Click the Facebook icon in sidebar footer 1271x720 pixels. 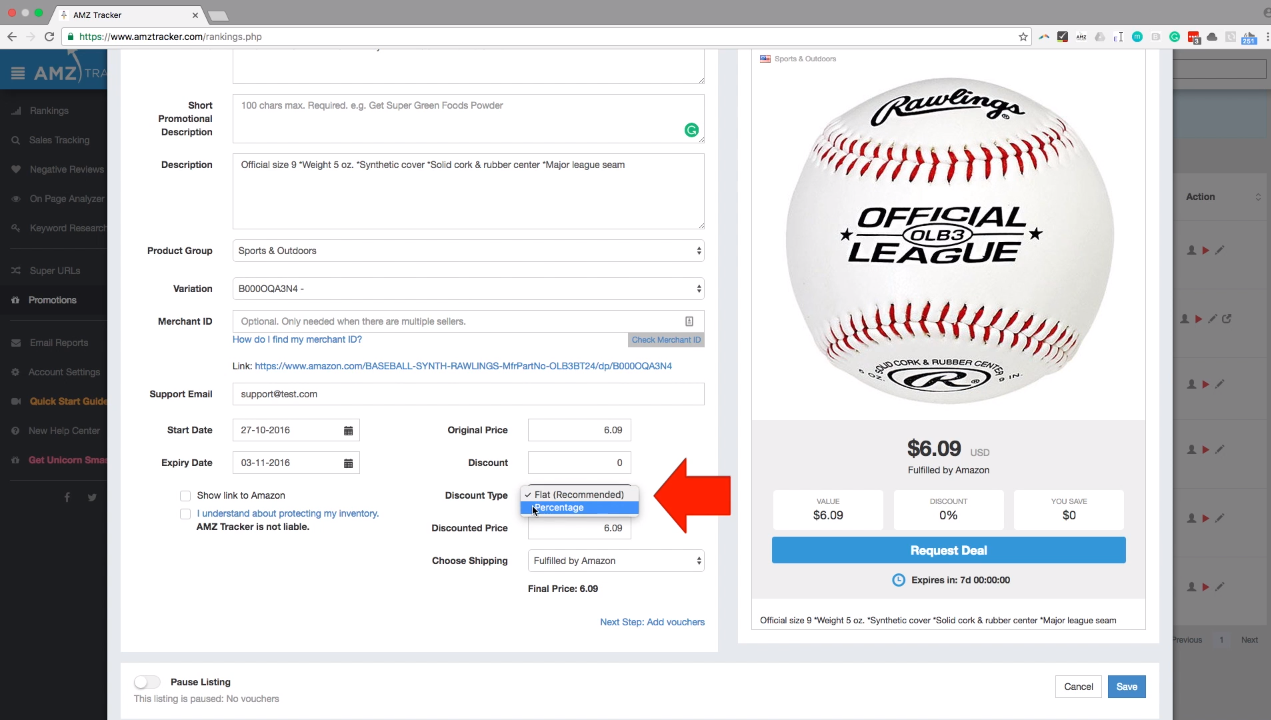[68, 497]
